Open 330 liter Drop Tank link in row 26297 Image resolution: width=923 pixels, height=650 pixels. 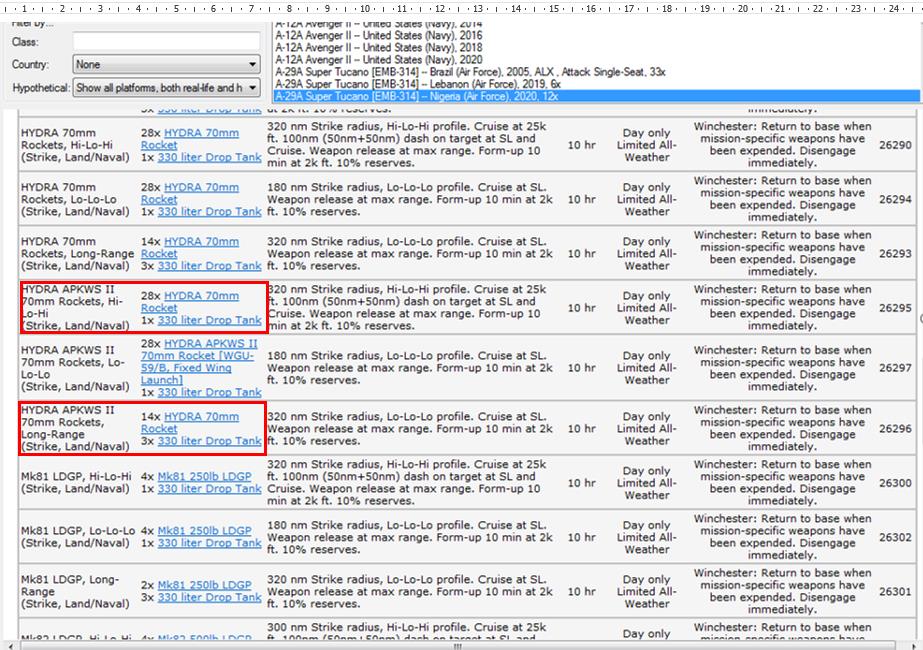tap(210, 392)
